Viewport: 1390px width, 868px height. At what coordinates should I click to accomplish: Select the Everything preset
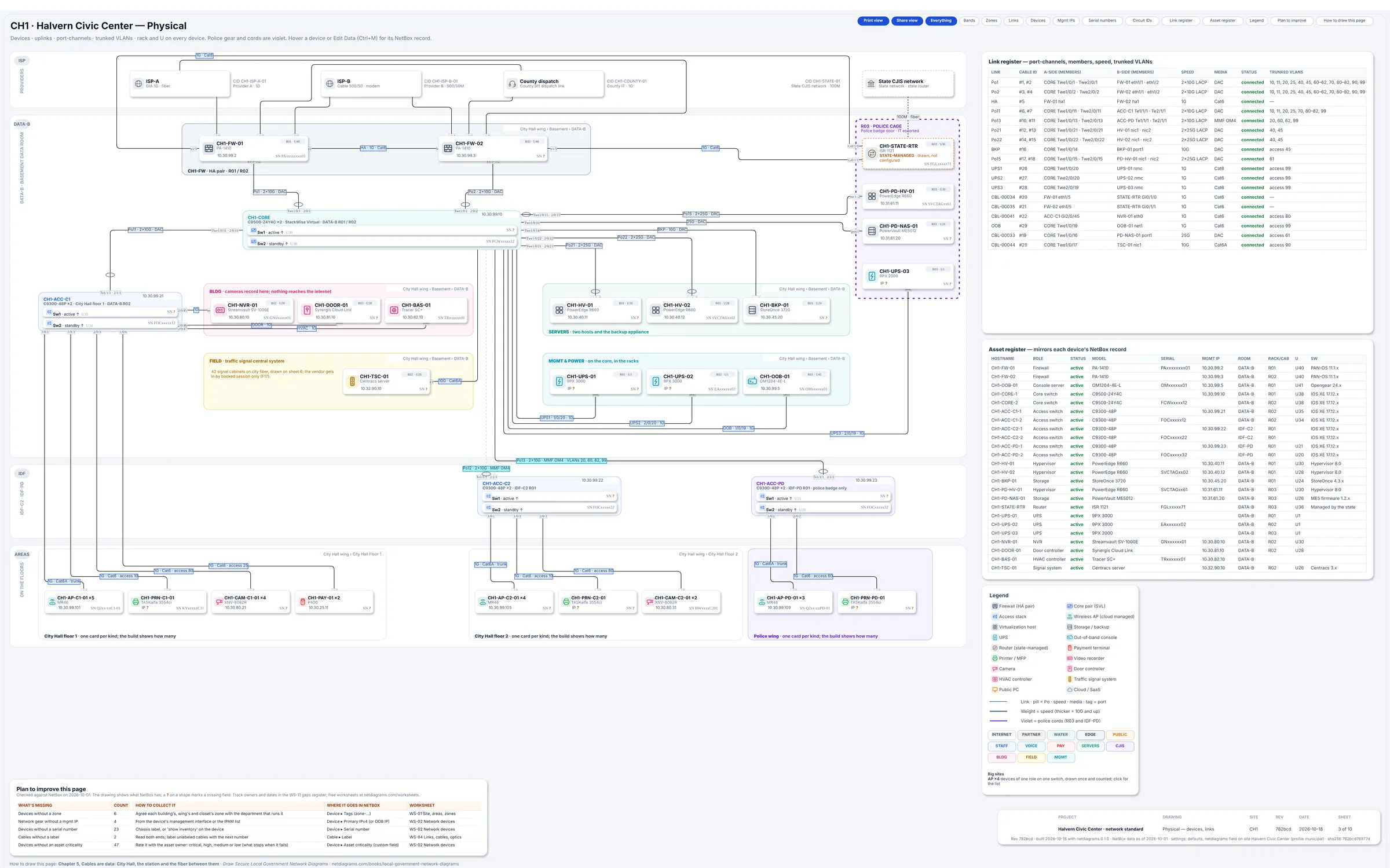(941, 21)
